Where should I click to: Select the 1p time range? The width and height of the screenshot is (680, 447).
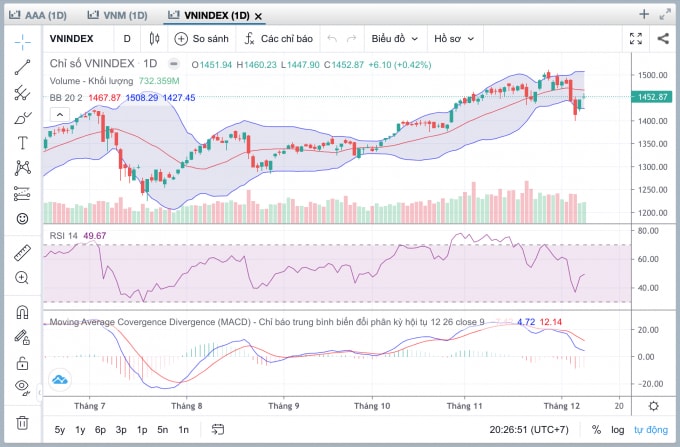[x=142, y=430]
